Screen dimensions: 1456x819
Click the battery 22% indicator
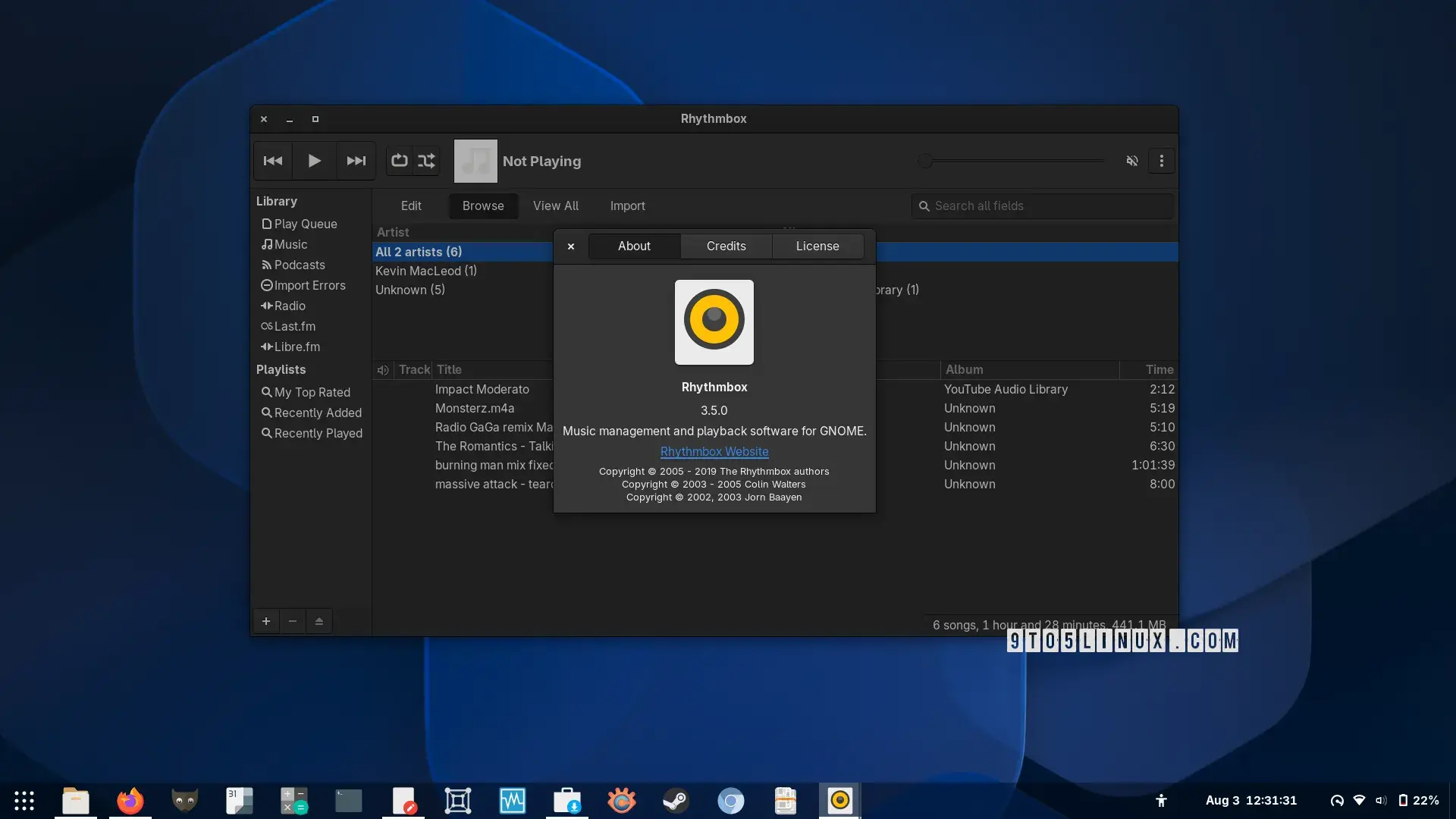point(1419,800)
